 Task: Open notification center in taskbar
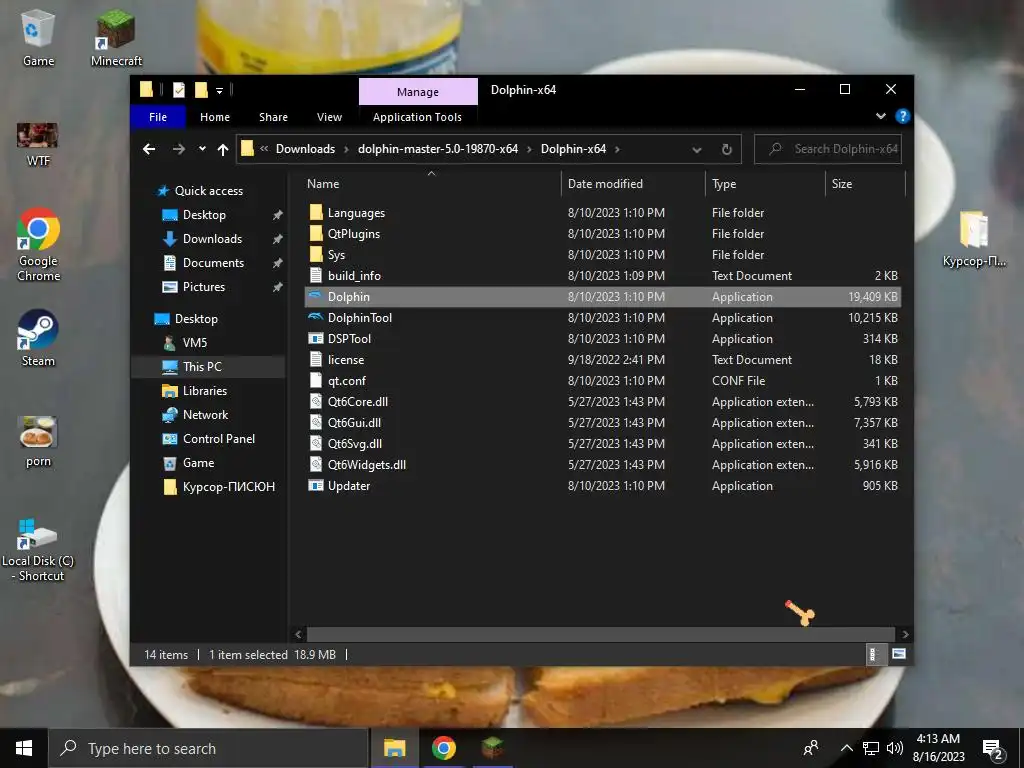(x=993, y=748)
